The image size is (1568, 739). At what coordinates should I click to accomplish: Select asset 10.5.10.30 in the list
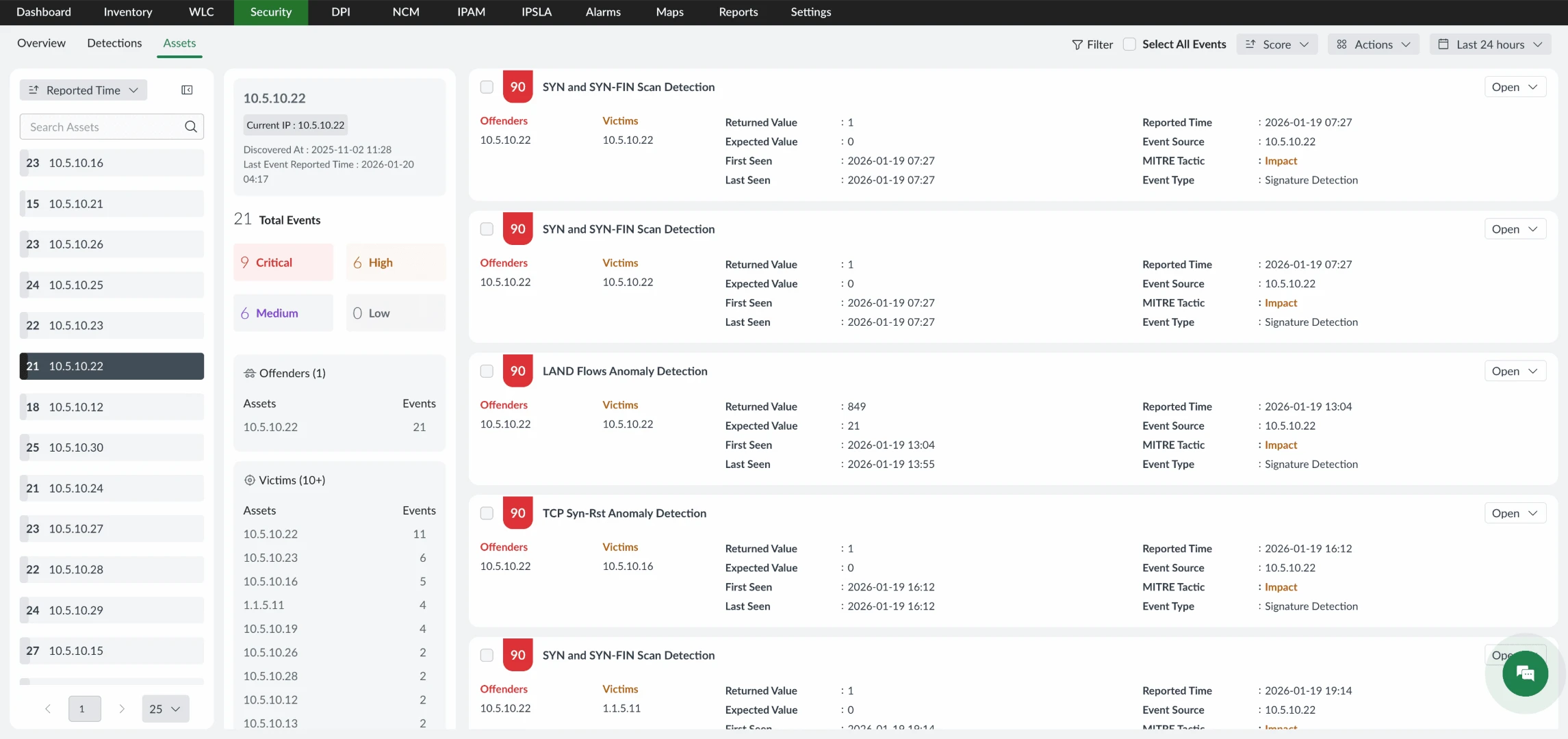112,447
